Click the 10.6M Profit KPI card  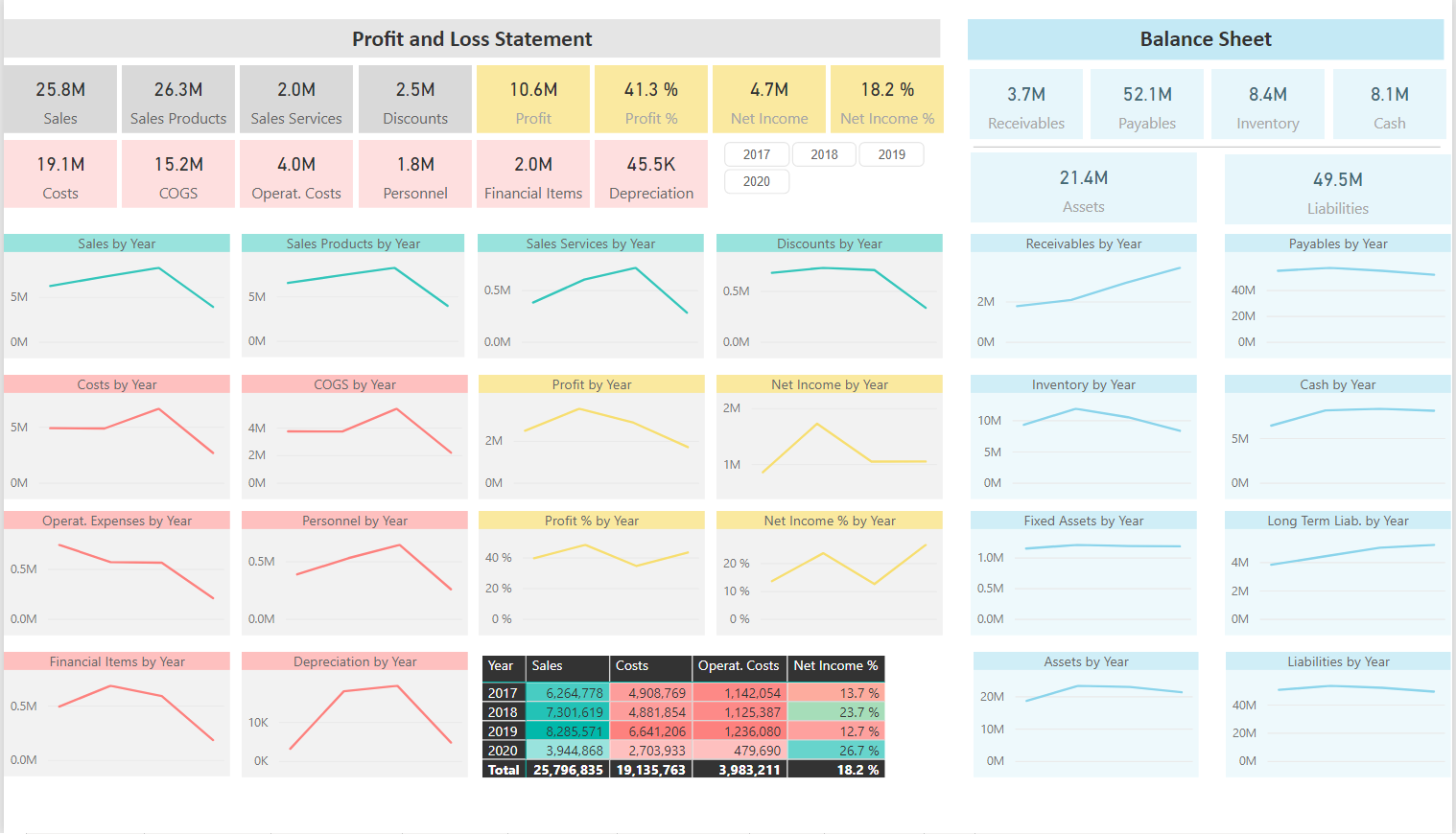(532, 99)
